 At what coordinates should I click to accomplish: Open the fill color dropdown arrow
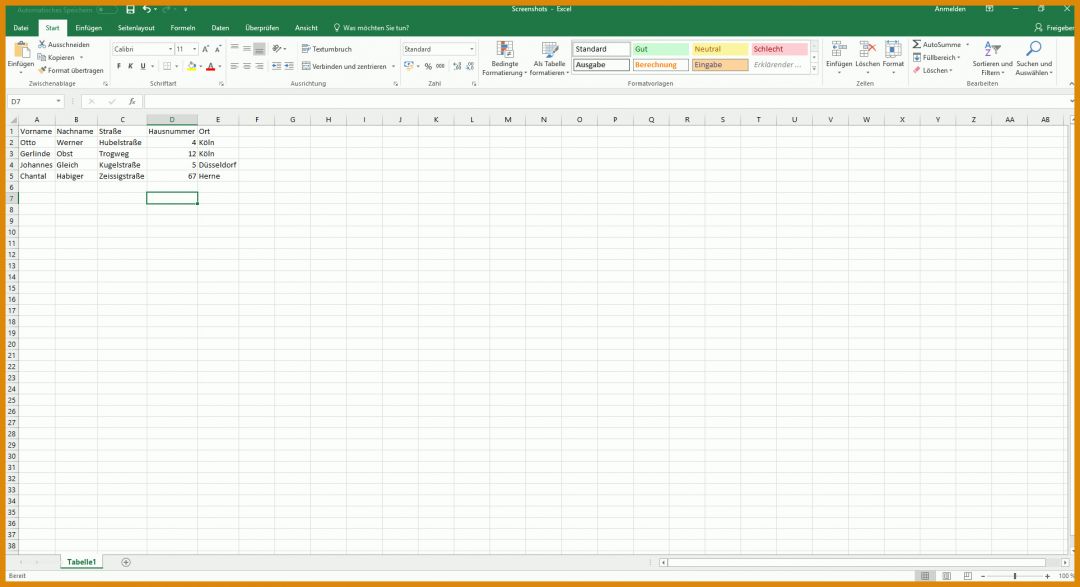(200, 67)
